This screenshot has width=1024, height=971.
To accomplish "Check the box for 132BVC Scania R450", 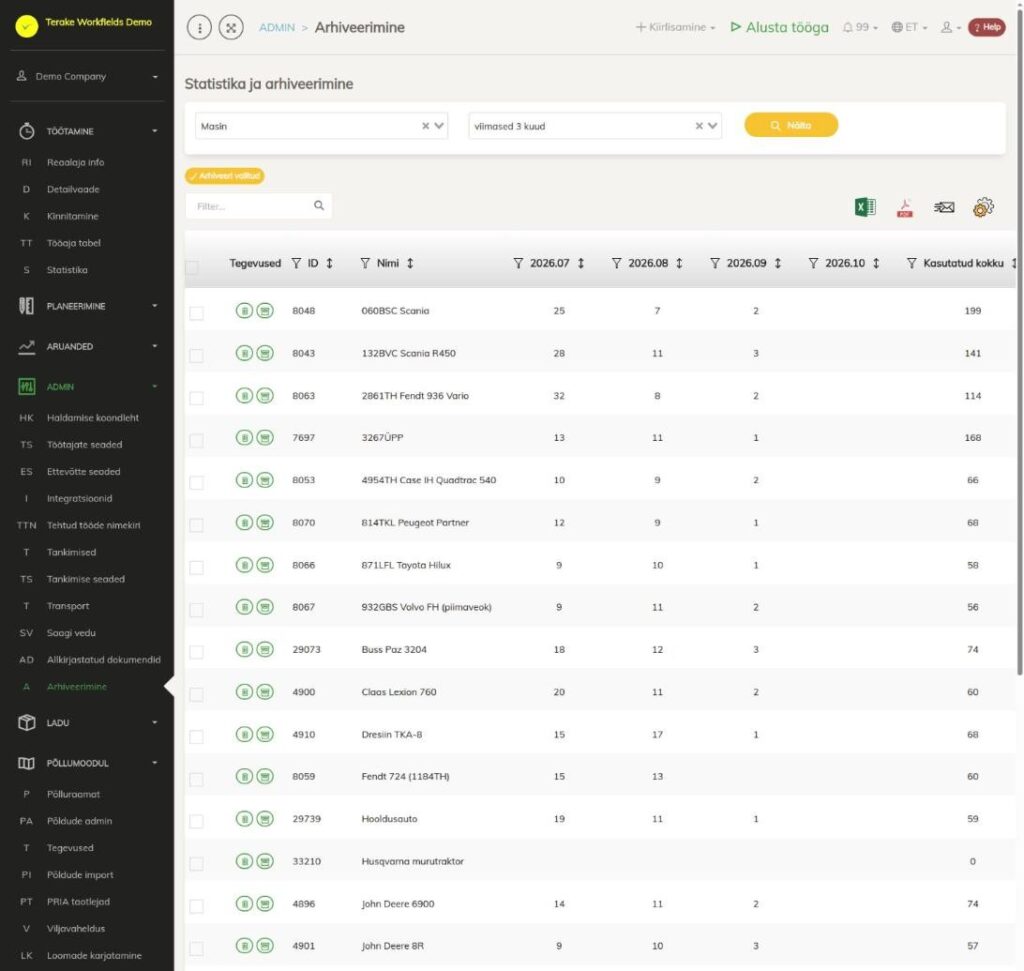I will click(x=196, y=355).
